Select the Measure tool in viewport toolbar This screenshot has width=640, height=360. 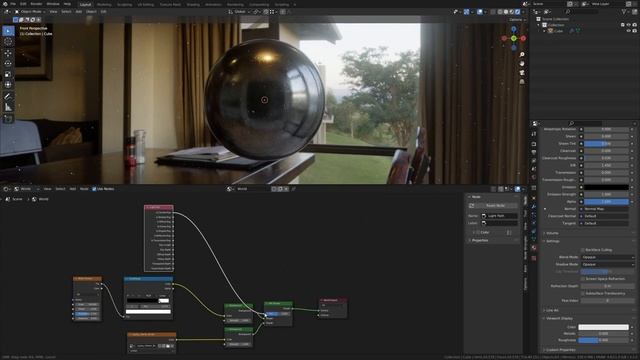coord(8,107)
